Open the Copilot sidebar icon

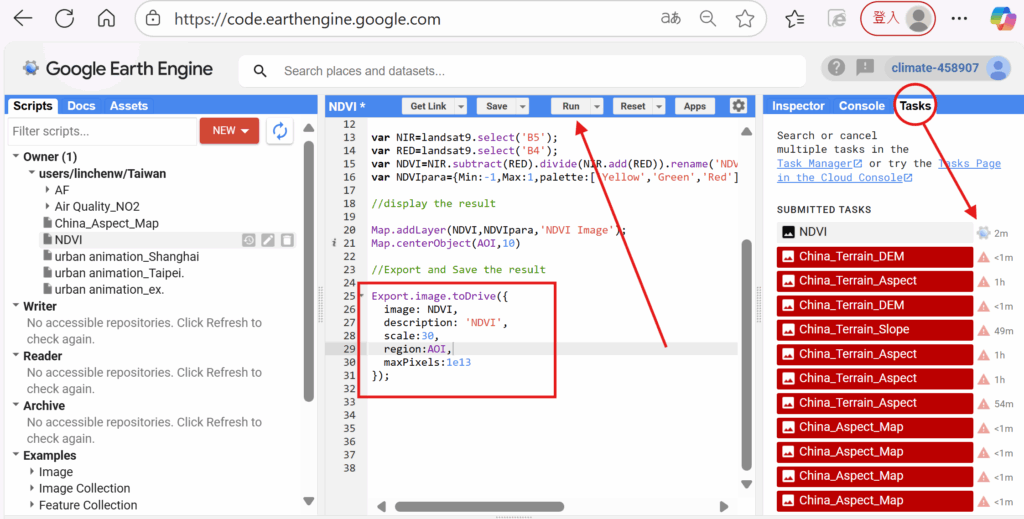click(1002, 18)
